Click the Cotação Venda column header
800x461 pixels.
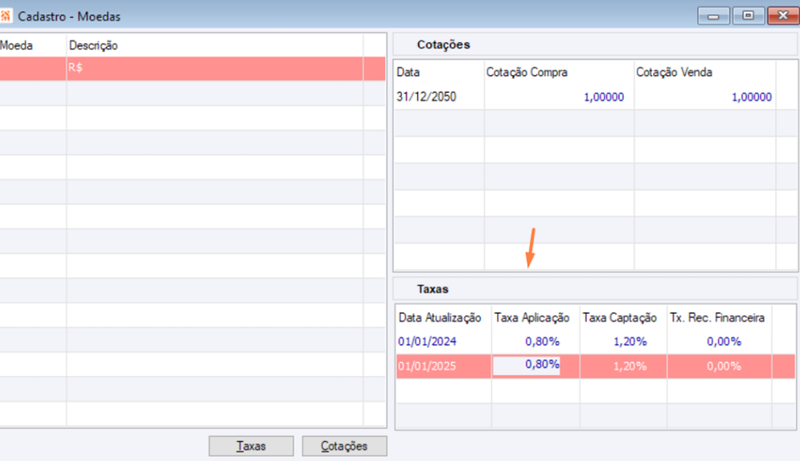pyautogui.click(x=674, y=72)
